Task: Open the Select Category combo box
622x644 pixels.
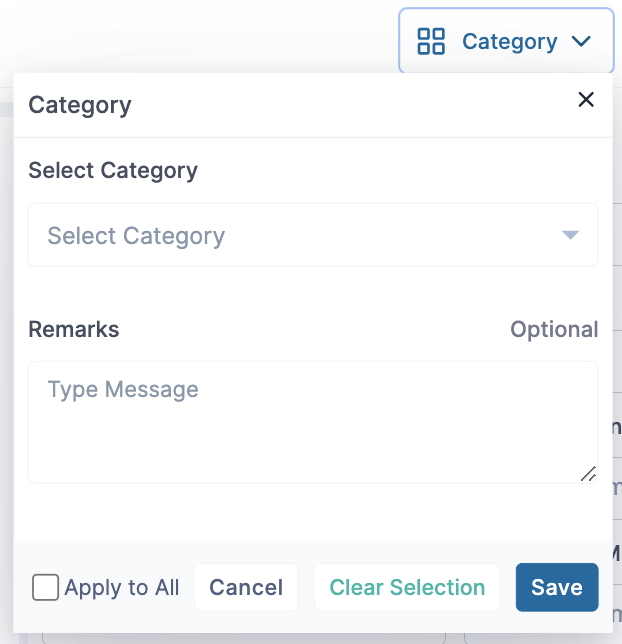Action: (312, 235)
